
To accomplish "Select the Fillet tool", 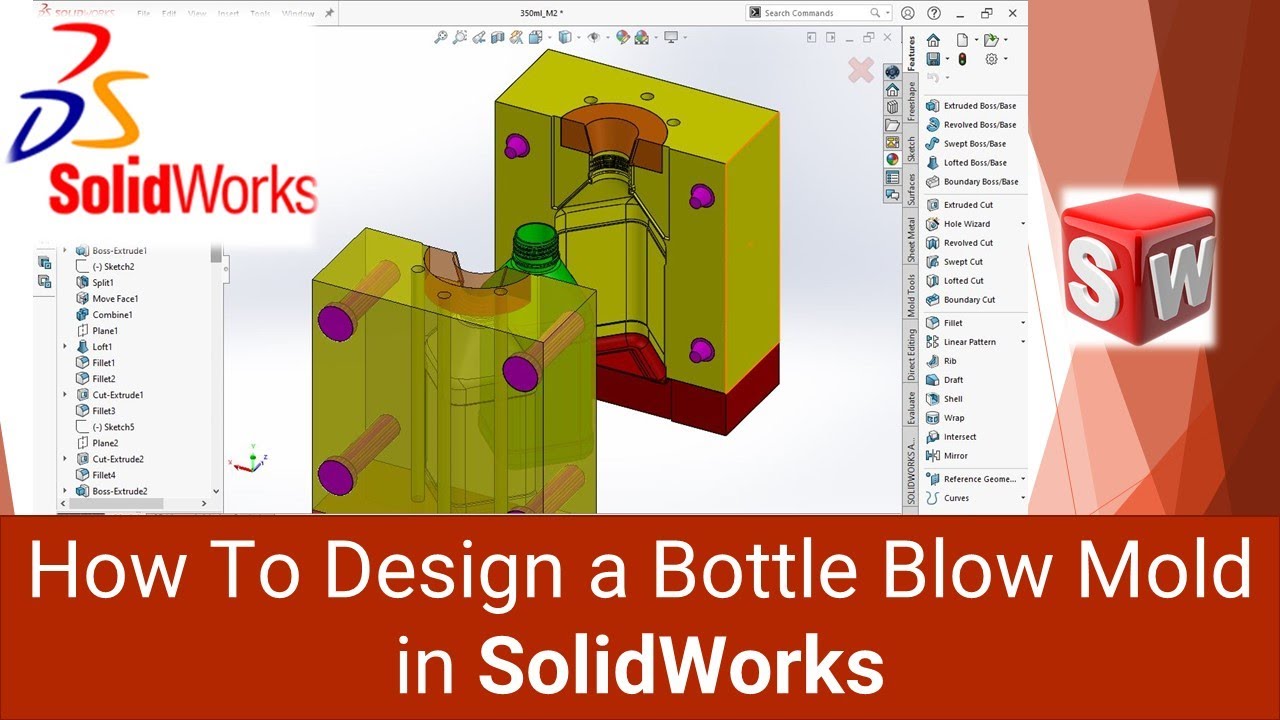I will click(x=944, y=323).
